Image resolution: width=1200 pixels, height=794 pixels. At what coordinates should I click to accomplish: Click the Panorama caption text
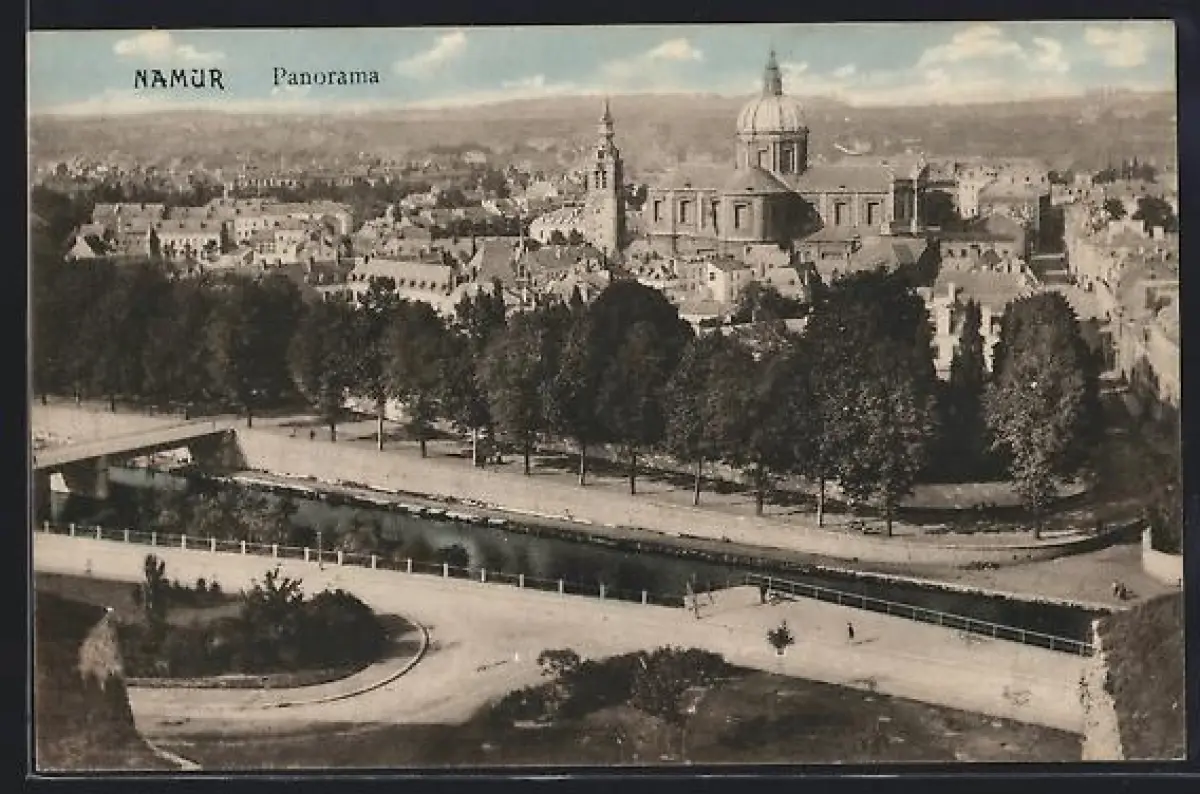tap(325, 76)
